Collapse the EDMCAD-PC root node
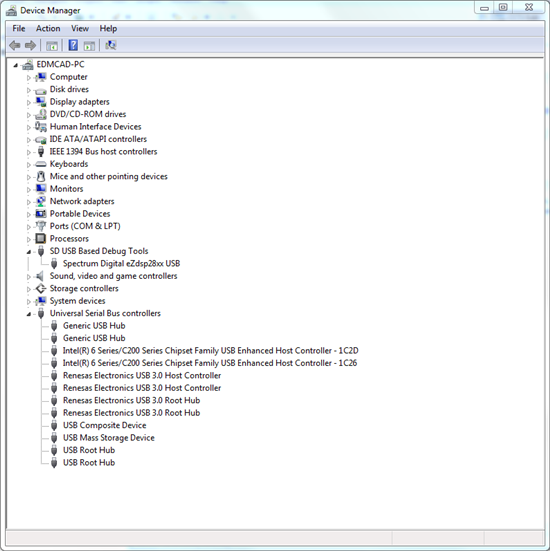This screenshot has width=550, height=551. coord(15,65)
